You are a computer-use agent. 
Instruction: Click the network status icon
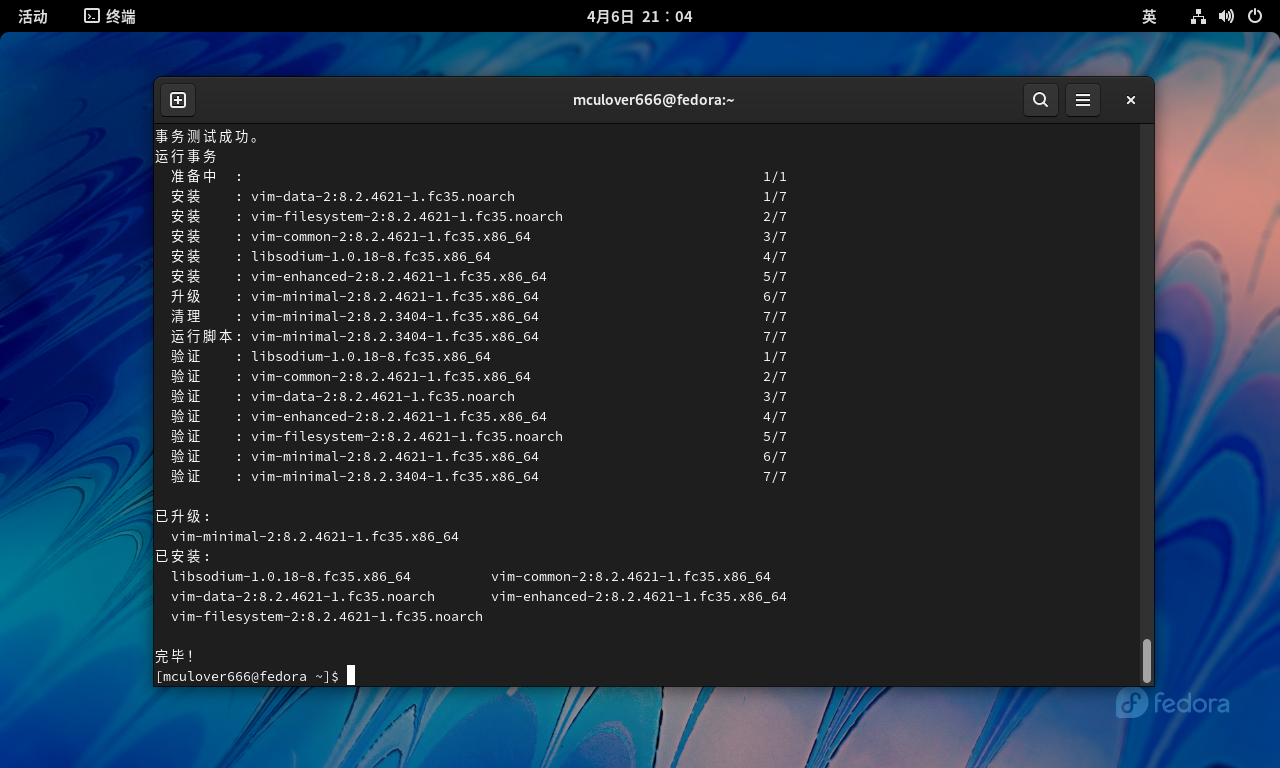1198,16
